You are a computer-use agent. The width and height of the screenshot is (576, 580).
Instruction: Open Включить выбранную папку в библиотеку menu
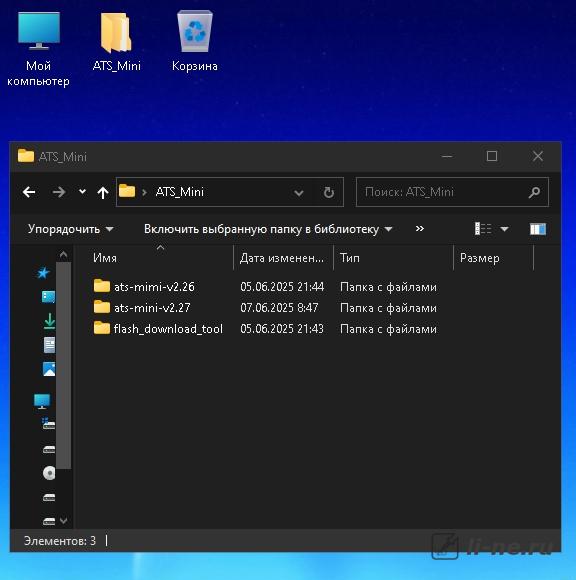pyautogui.click(x=268, y=229)
